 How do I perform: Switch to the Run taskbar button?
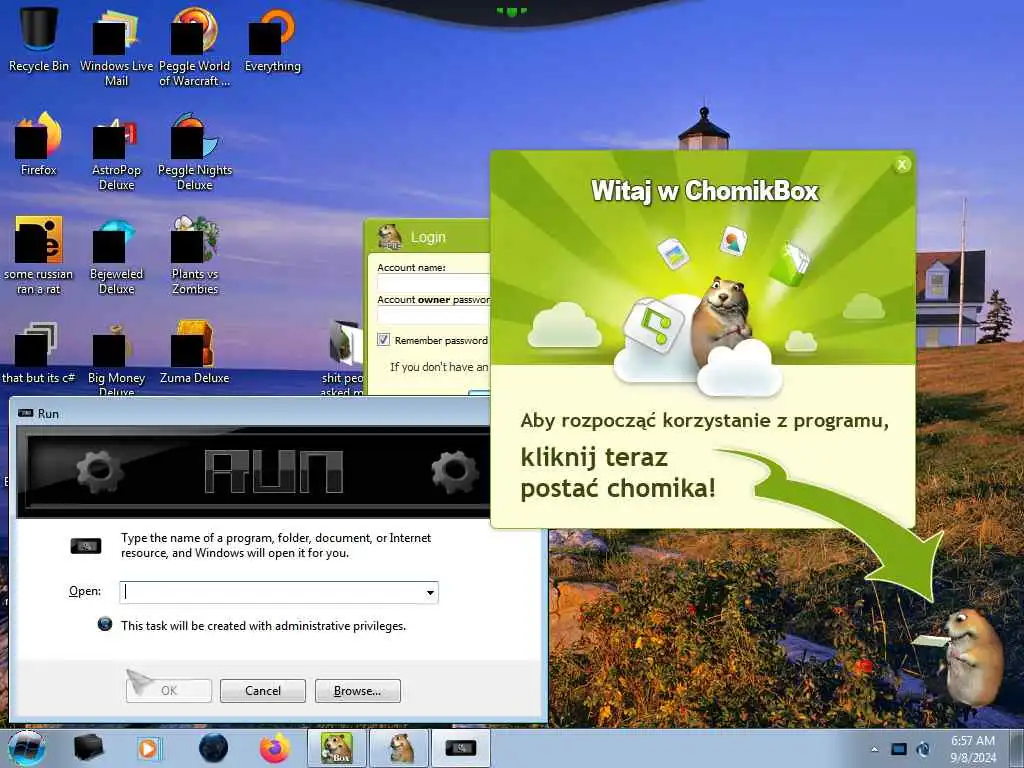click(461, 748)
